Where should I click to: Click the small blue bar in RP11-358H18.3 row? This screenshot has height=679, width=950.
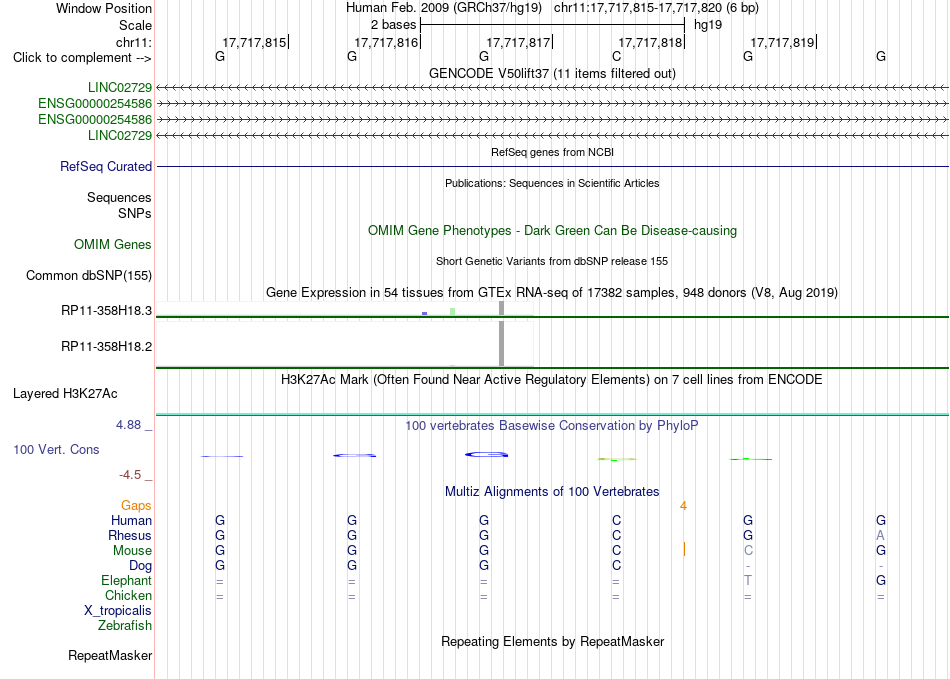(x=424, y=313)
